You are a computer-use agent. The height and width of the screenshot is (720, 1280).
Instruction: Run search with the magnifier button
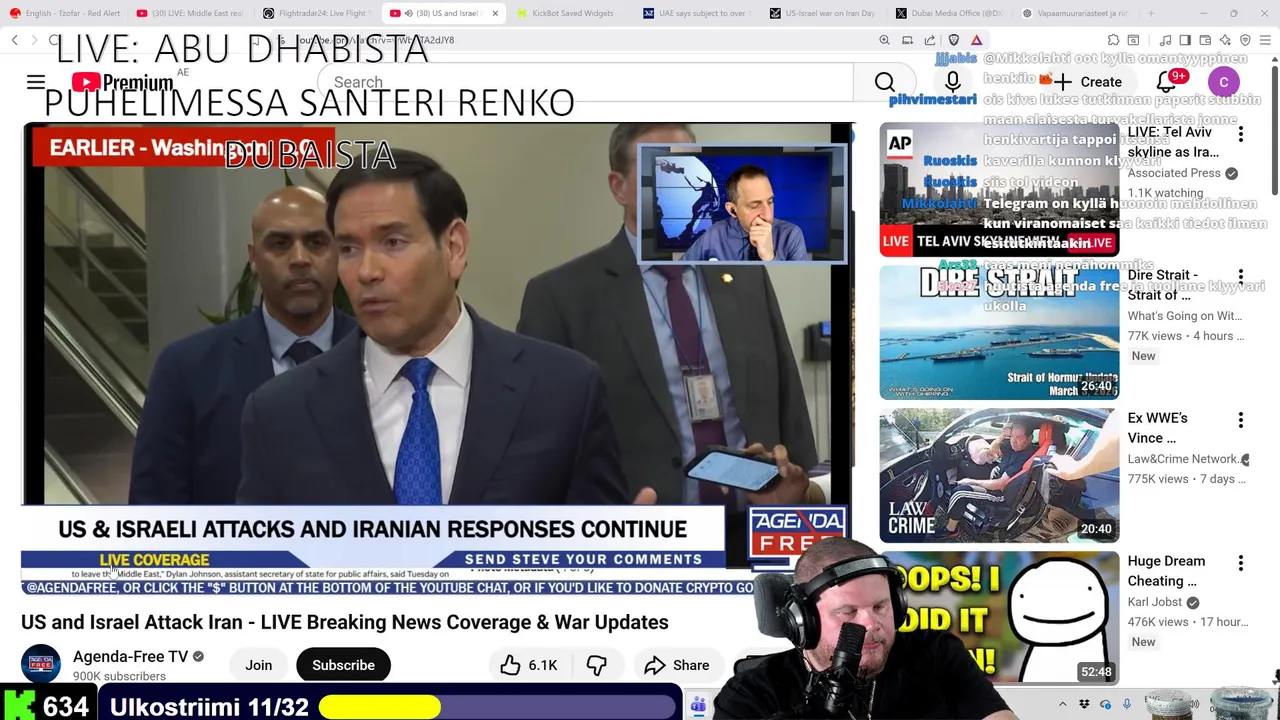click(x=884, y=82)
